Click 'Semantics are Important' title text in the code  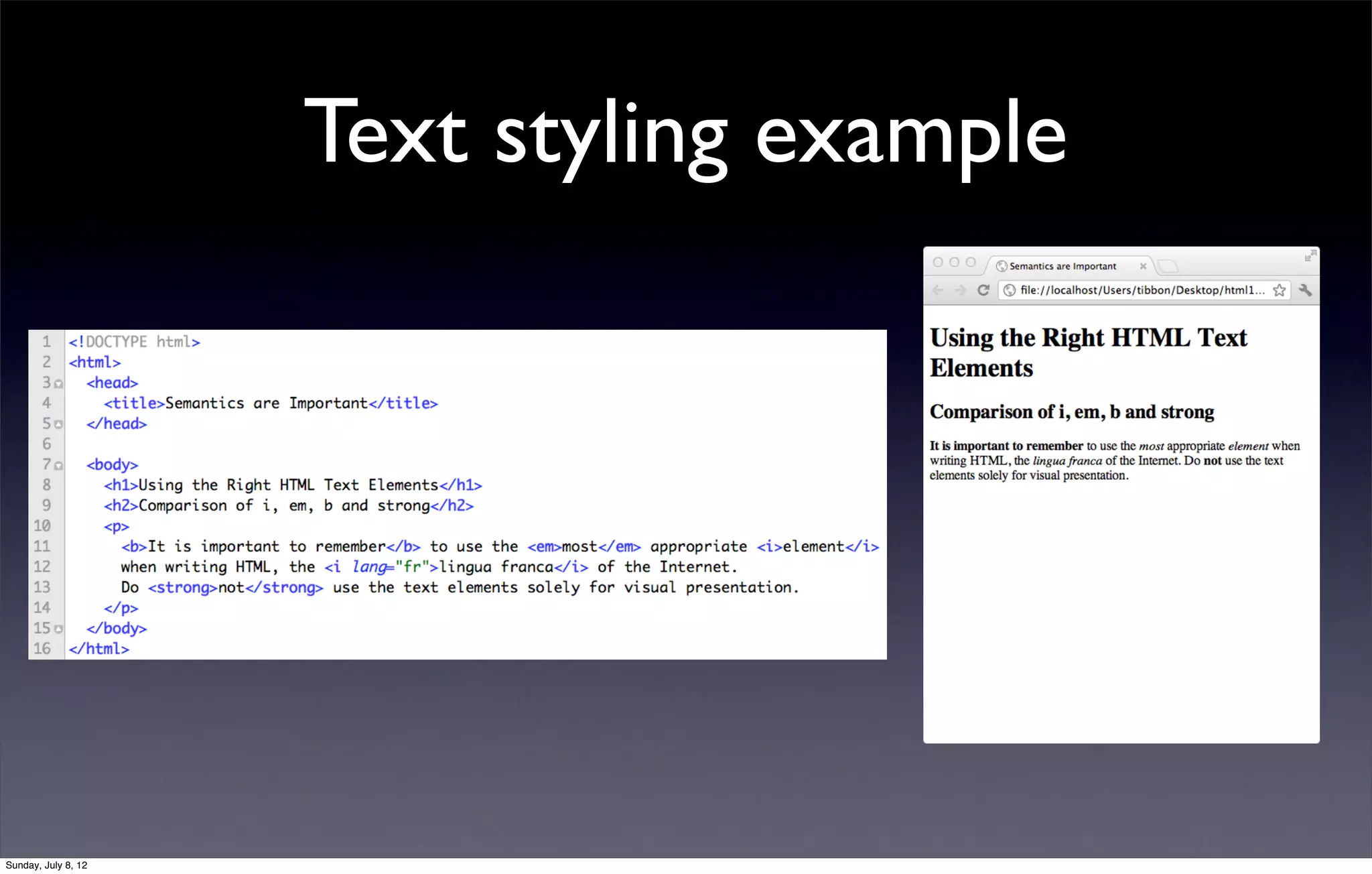click(267, 403)
